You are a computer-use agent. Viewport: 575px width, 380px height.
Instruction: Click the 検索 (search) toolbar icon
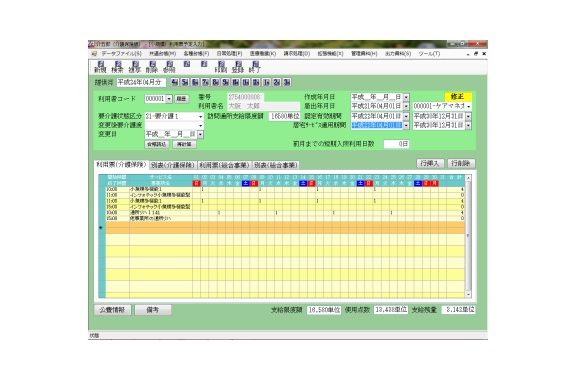[x=118, y=67]
